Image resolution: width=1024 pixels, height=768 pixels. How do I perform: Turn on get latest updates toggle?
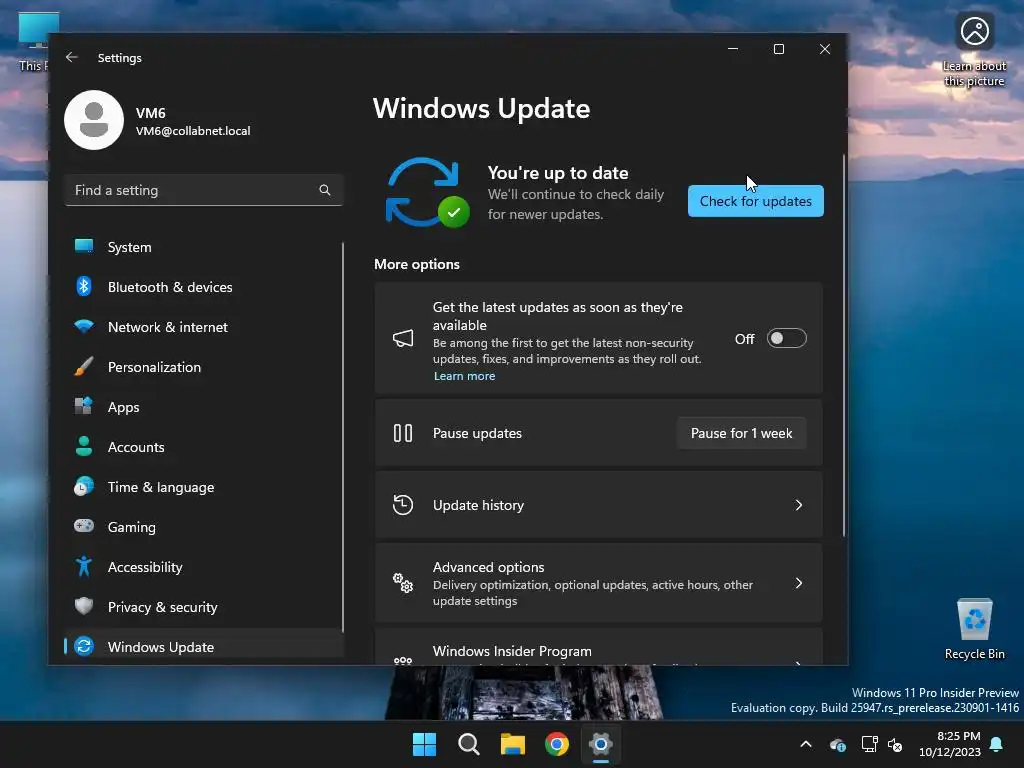(786, 338)
